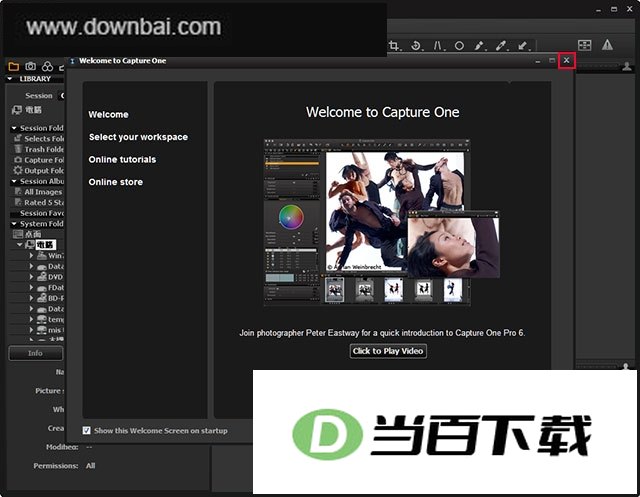Select the Crop tool in the toolbar
The image size is (640, 497).
(394, 45)
